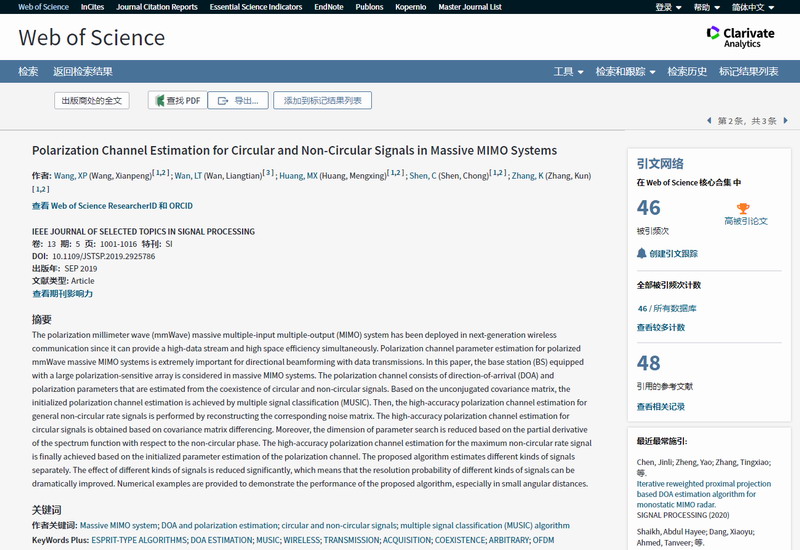Click the 导出 export button
The image size is (800, 550).
coord(238,100)
